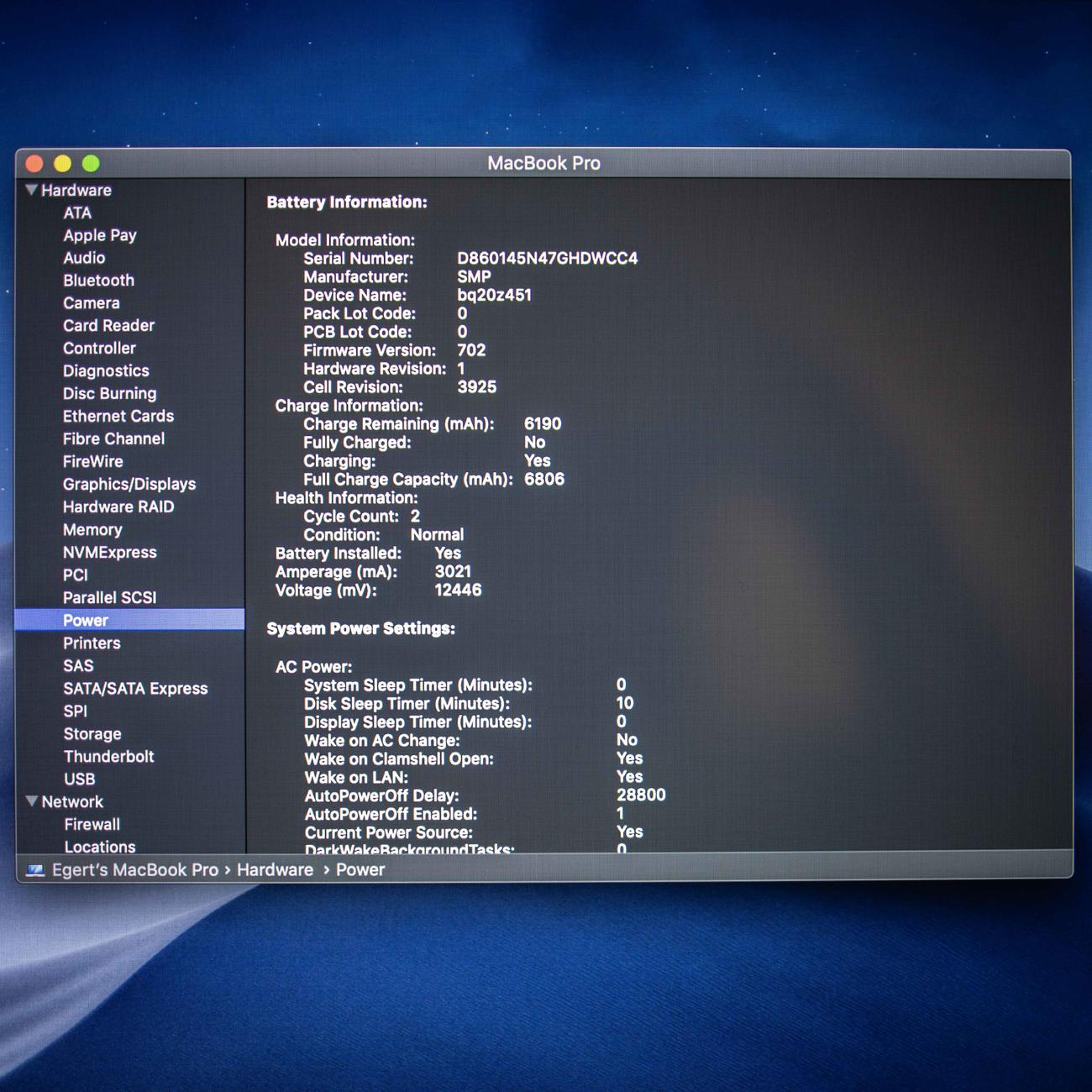The height and width of the screenshot is (1092, 1092).
Task: Collapse the Hardware section triangle
Action: coord(31,190)
